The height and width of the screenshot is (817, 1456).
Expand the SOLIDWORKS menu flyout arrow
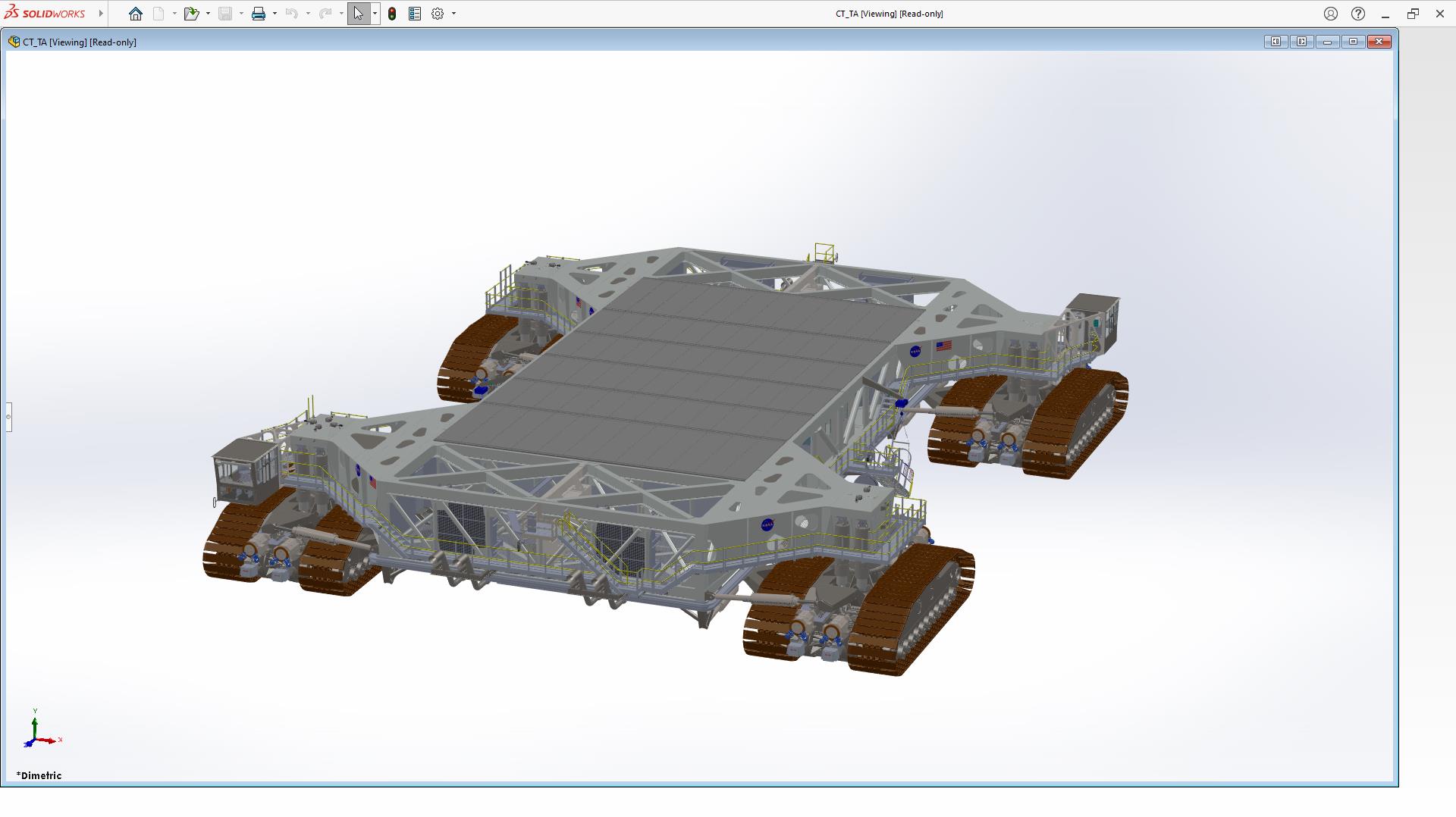coord(101,14)
